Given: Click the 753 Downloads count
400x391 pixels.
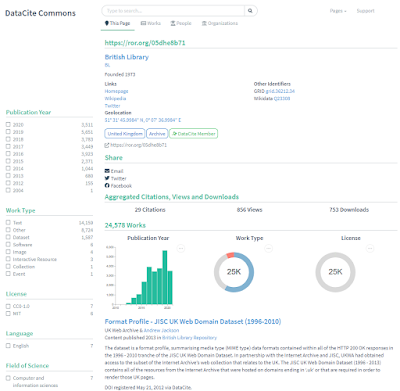Looking at the screenshot, I should [349, 210].
